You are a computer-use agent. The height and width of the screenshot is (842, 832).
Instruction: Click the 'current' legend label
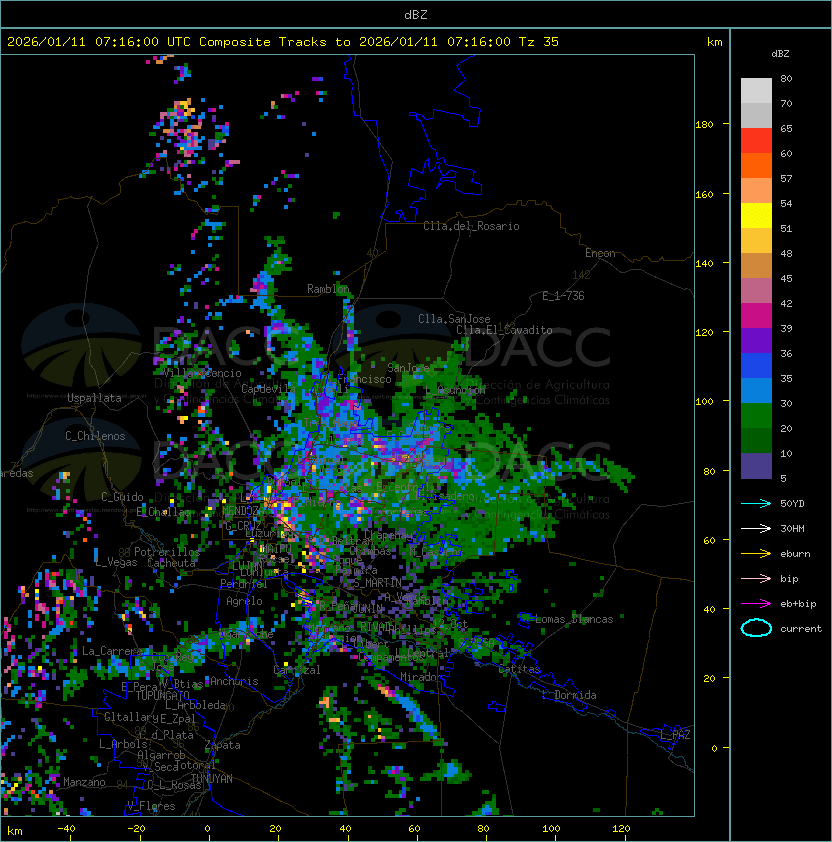point(801,628)
